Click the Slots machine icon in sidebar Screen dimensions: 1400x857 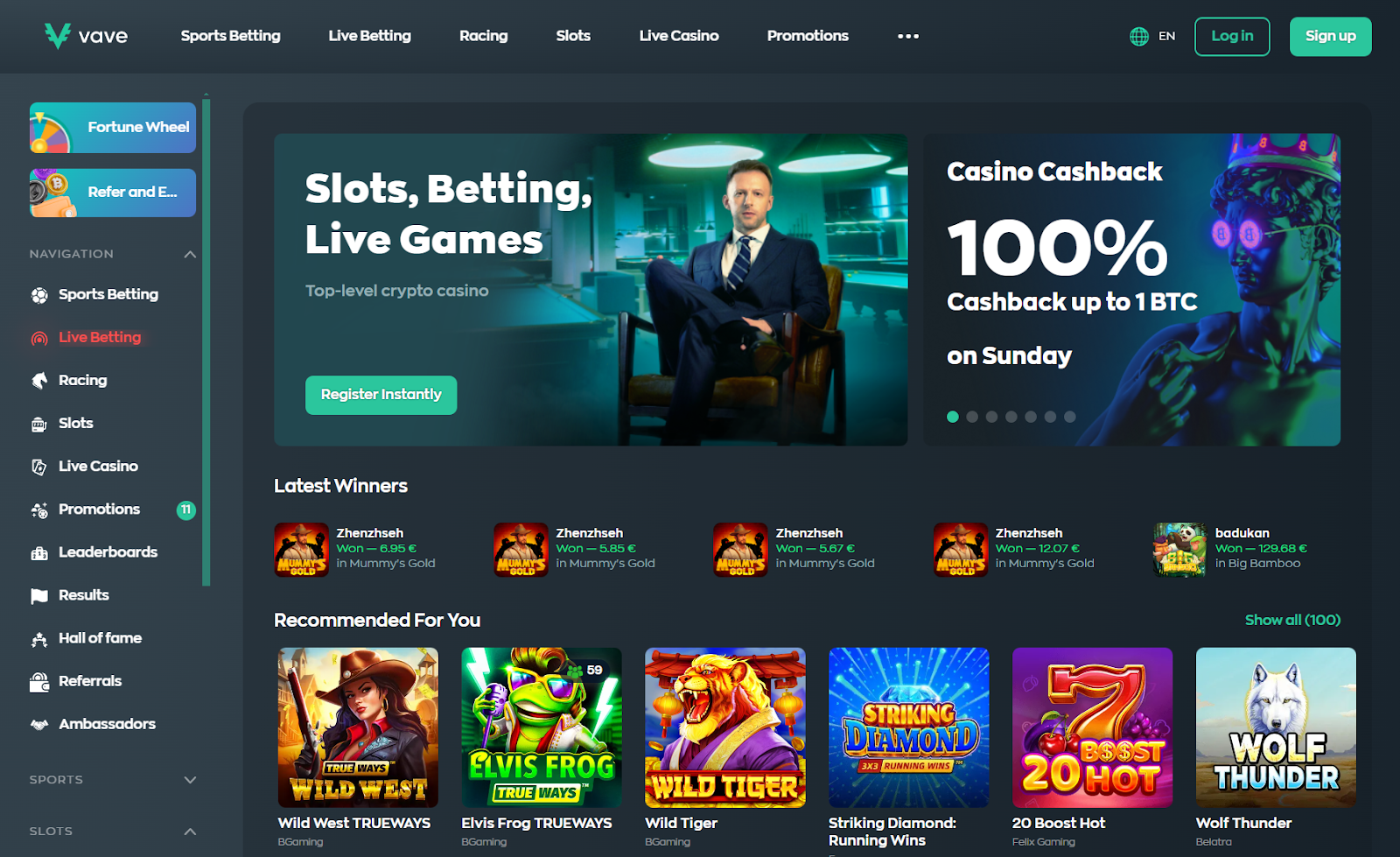pos(39,424)
